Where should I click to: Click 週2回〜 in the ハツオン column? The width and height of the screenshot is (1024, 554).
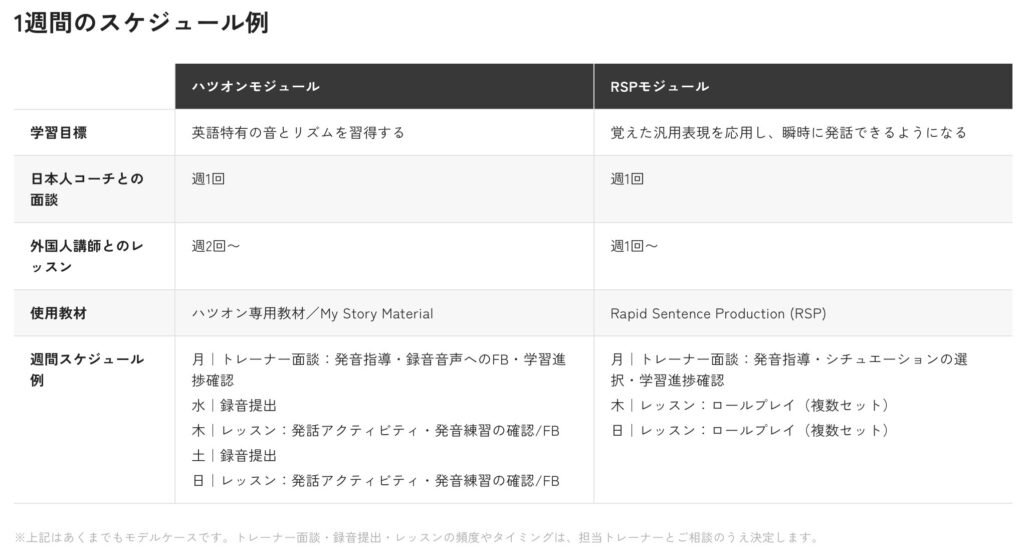(216, 246)
